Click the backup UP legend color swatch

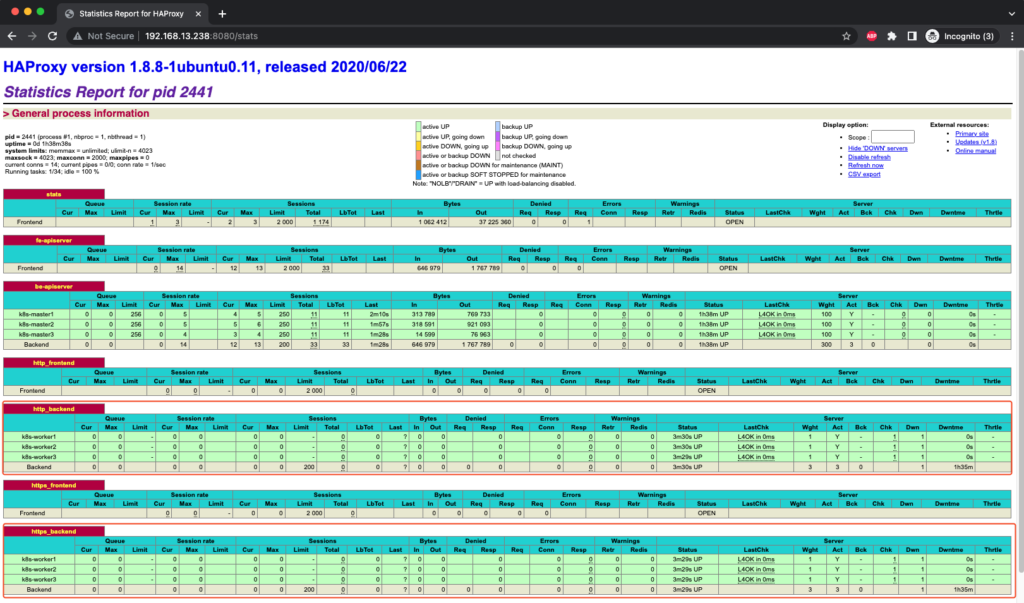498,127
